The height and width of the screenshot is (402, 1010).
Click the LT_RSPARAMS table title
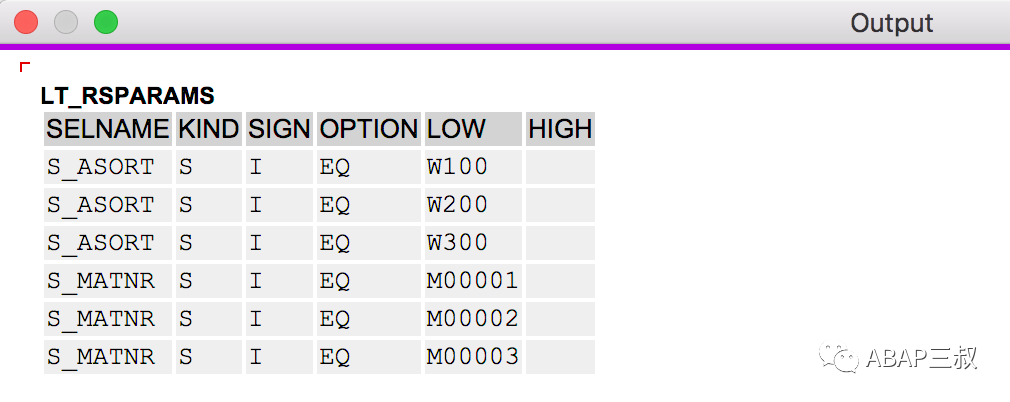[x=128, y=96]
